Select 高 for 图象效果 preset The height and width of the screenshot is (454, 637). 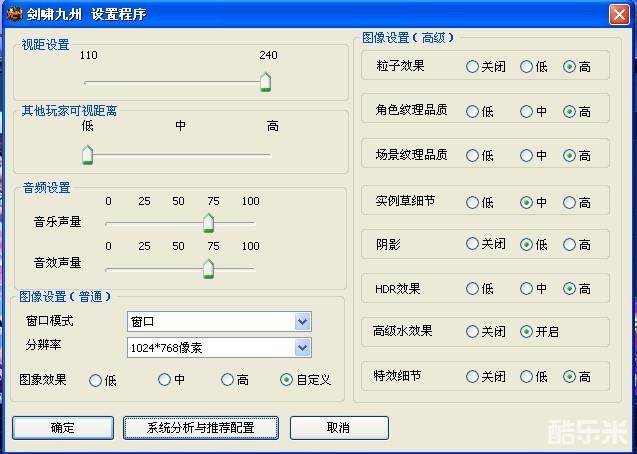click(x=228, y=380)
